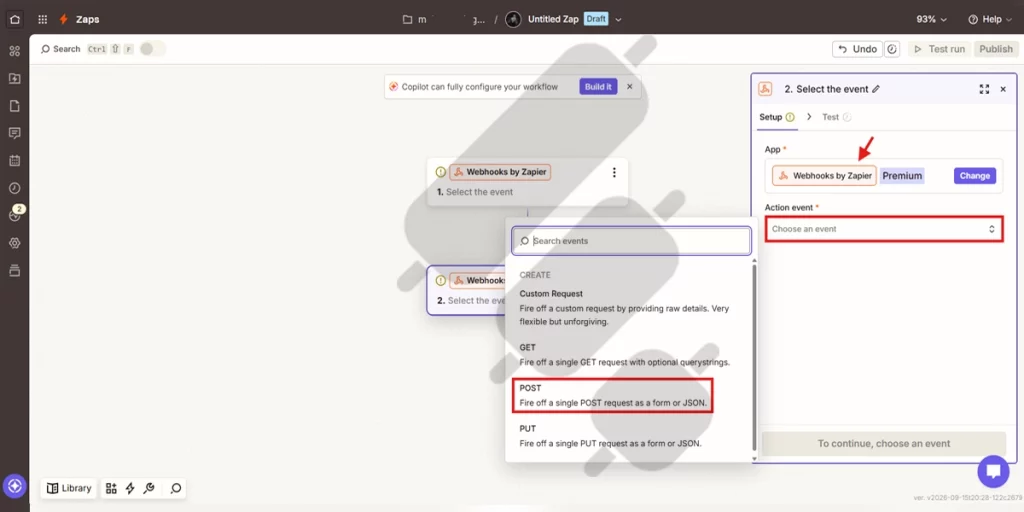Open the sidebar icon with badge 2
The height and width of the screenshot is (512, 1024).
point(14,214)
